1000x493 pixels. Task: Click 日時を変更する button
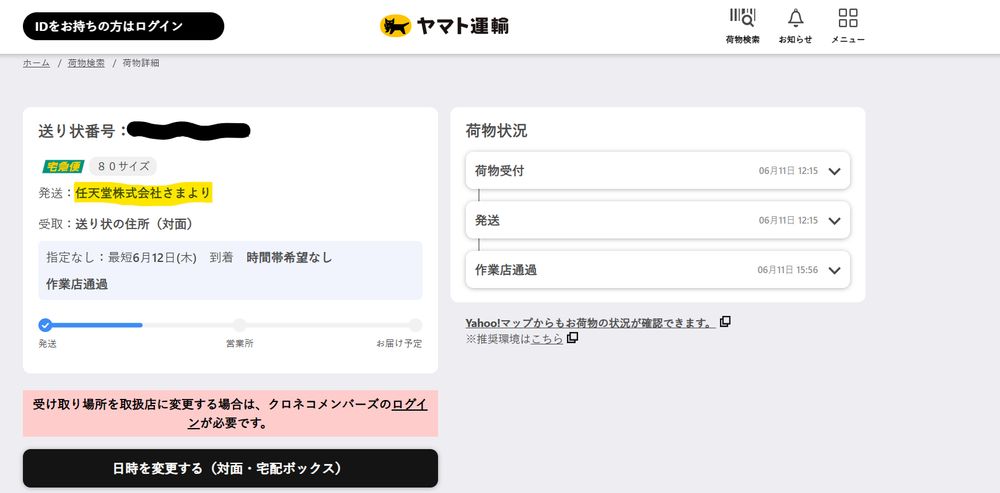230,468
